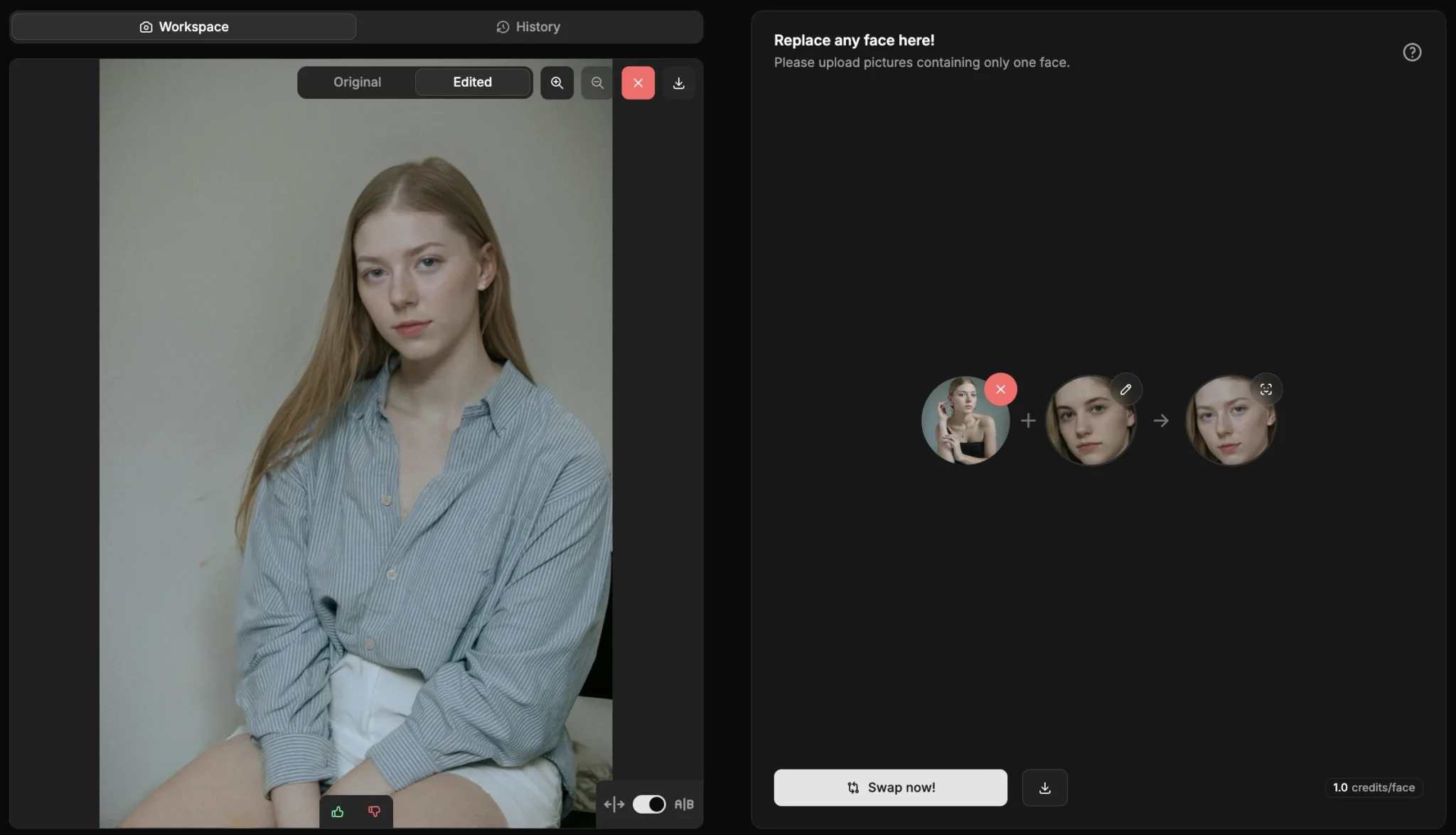This screenshot has width=1456, height=835.
Task: Give a thumbs down to the result
Action: tap(374, 811)
